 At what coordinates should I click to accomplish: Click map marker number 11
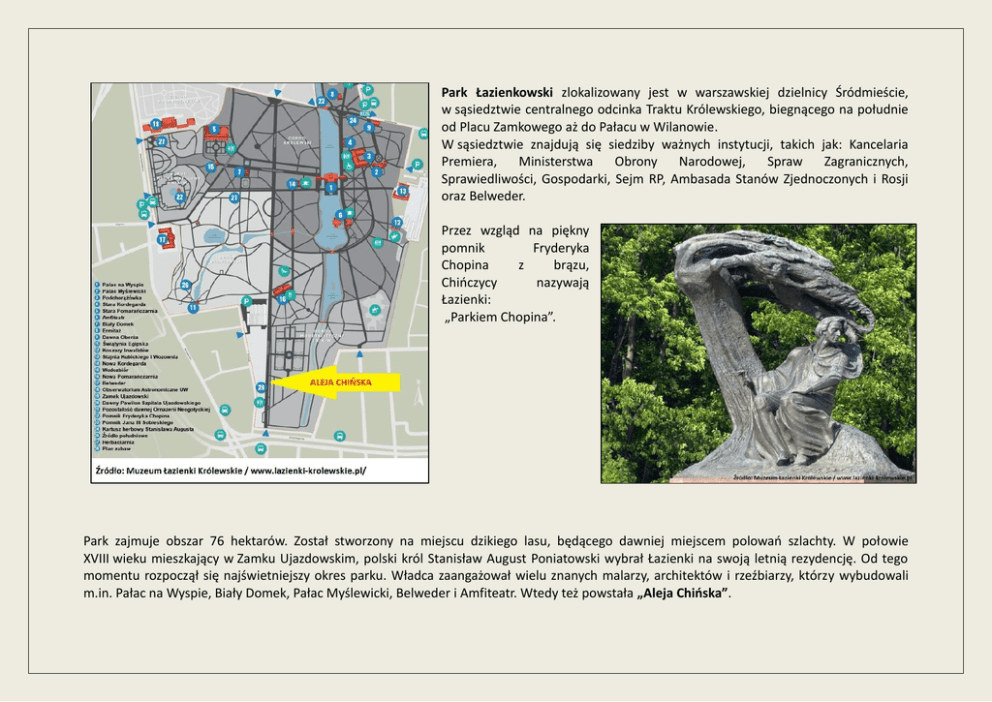[x=192, y=308]
